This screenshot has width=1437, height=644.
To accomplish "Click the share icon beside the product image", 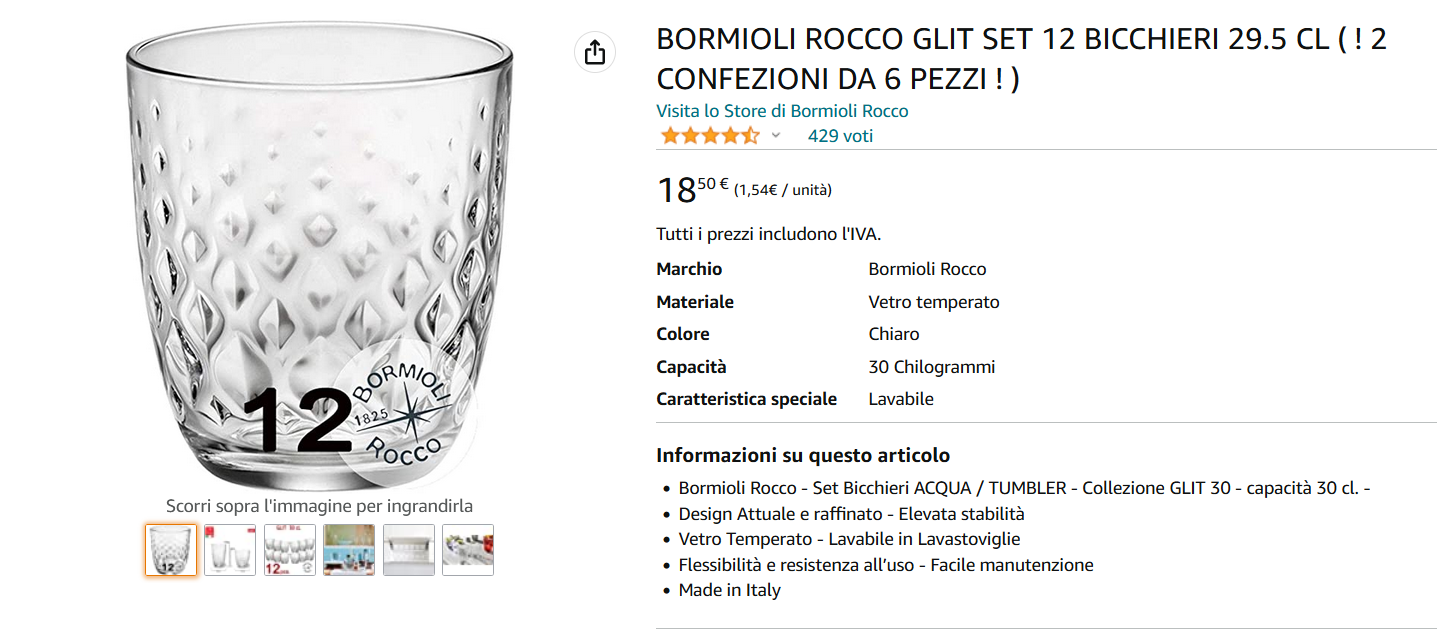I will (x=595, y=52).
